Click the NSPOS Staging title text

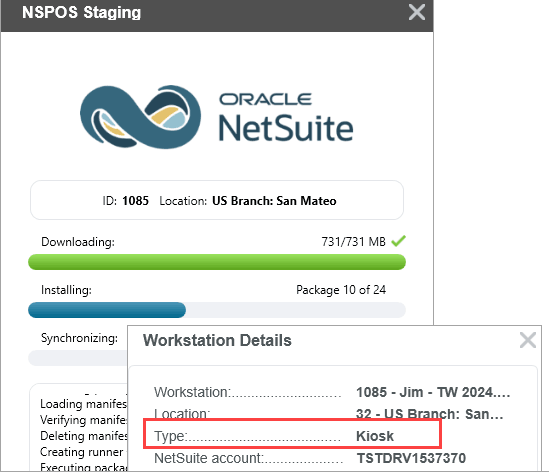click(82, 13)
